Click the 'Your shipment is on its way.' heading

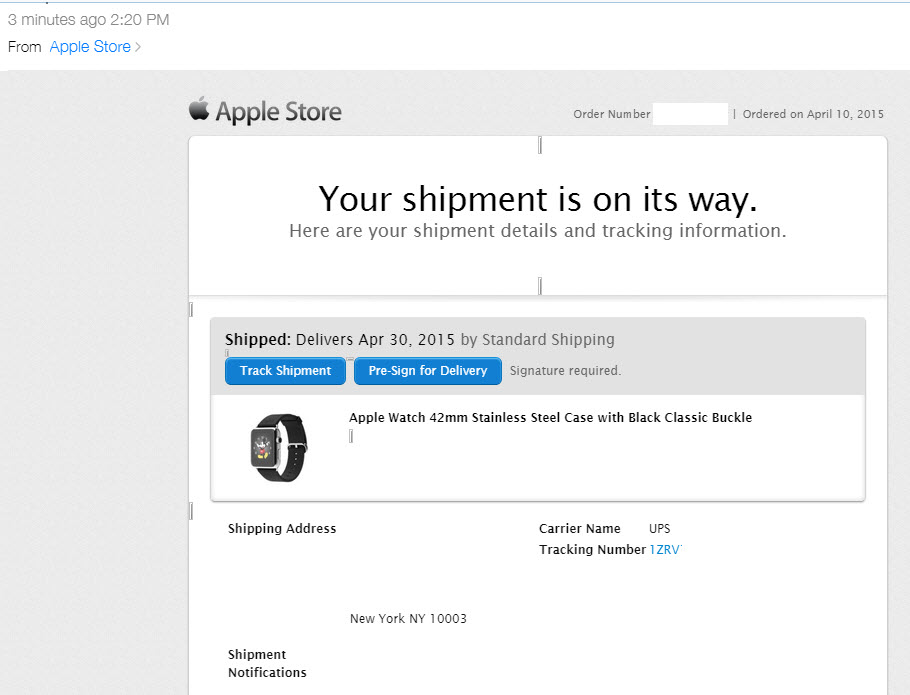coord(537,199)
